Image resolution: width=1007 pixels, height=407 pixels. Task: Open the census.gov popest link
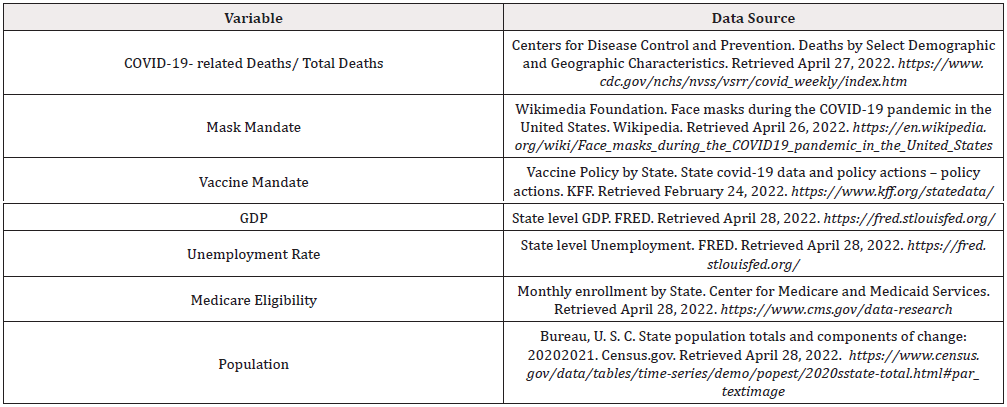pyautogui.click(x=752, y=373)
